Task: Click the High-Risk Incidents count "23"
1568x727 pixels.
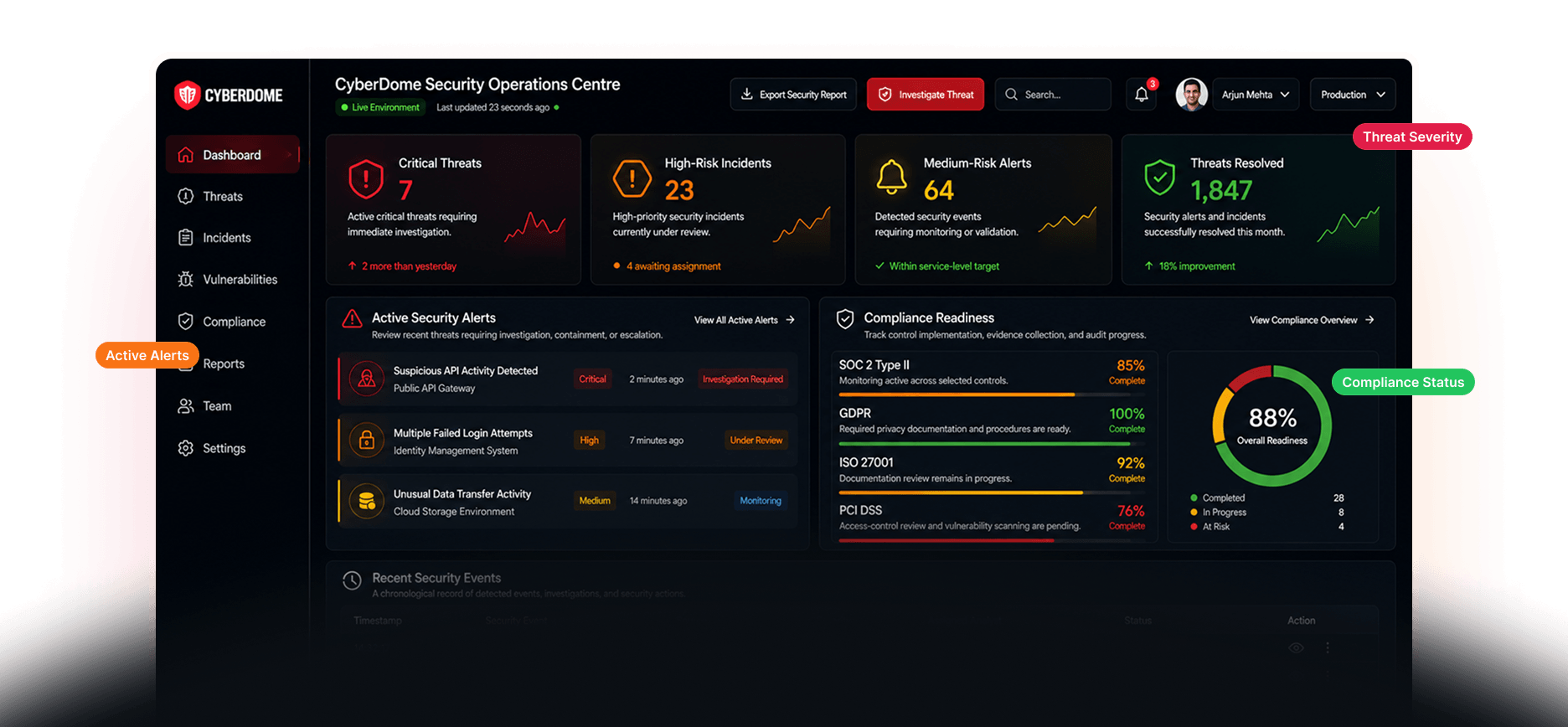Action: click(679, 191)
